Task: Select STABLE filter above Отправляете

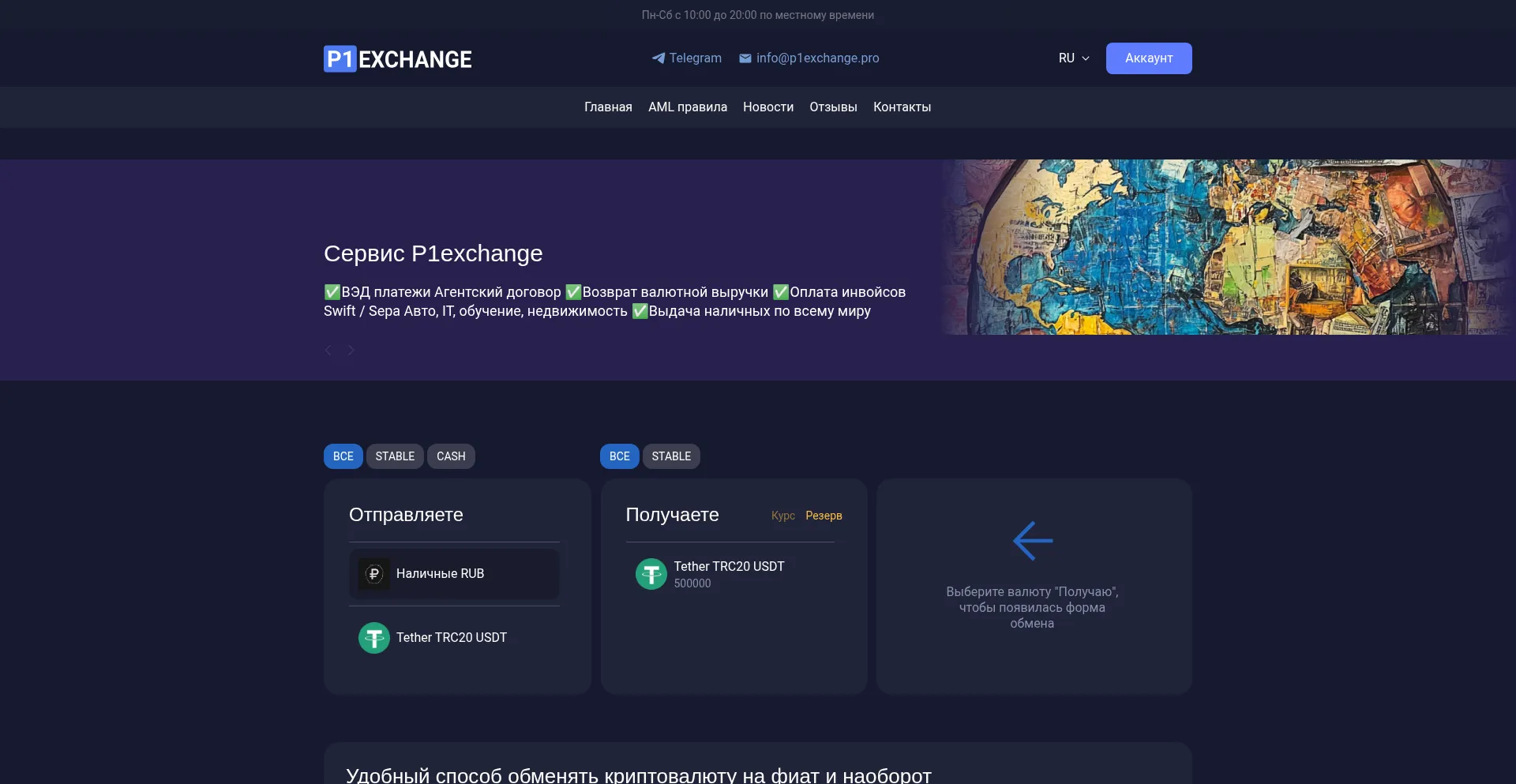Action: pos(395,456)
